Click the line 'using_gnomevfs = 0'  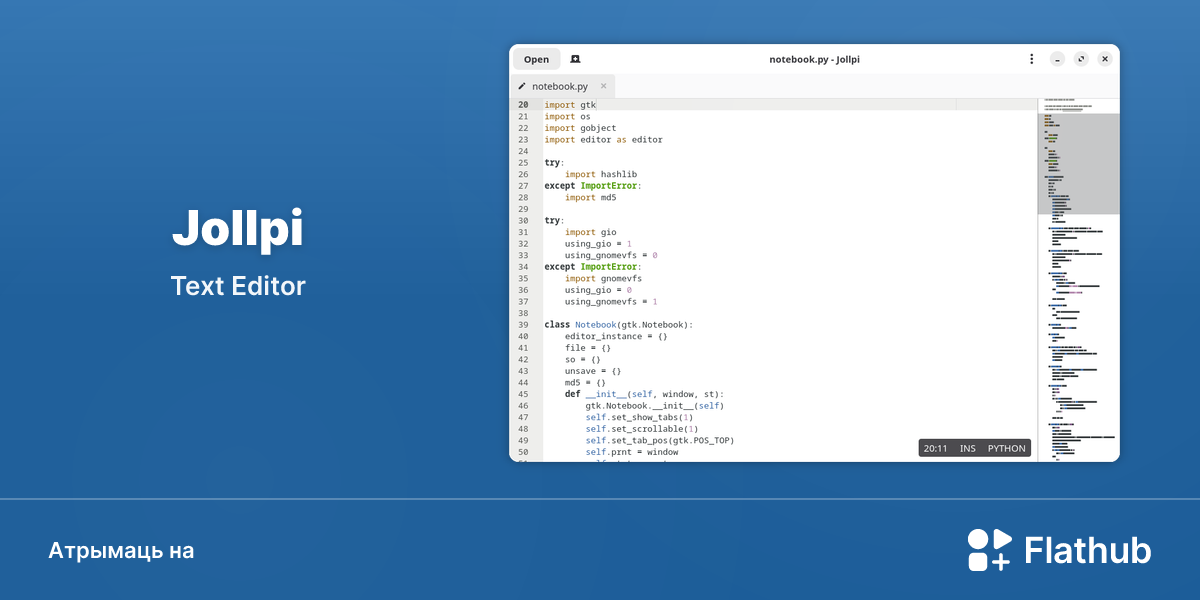[611, 255]
